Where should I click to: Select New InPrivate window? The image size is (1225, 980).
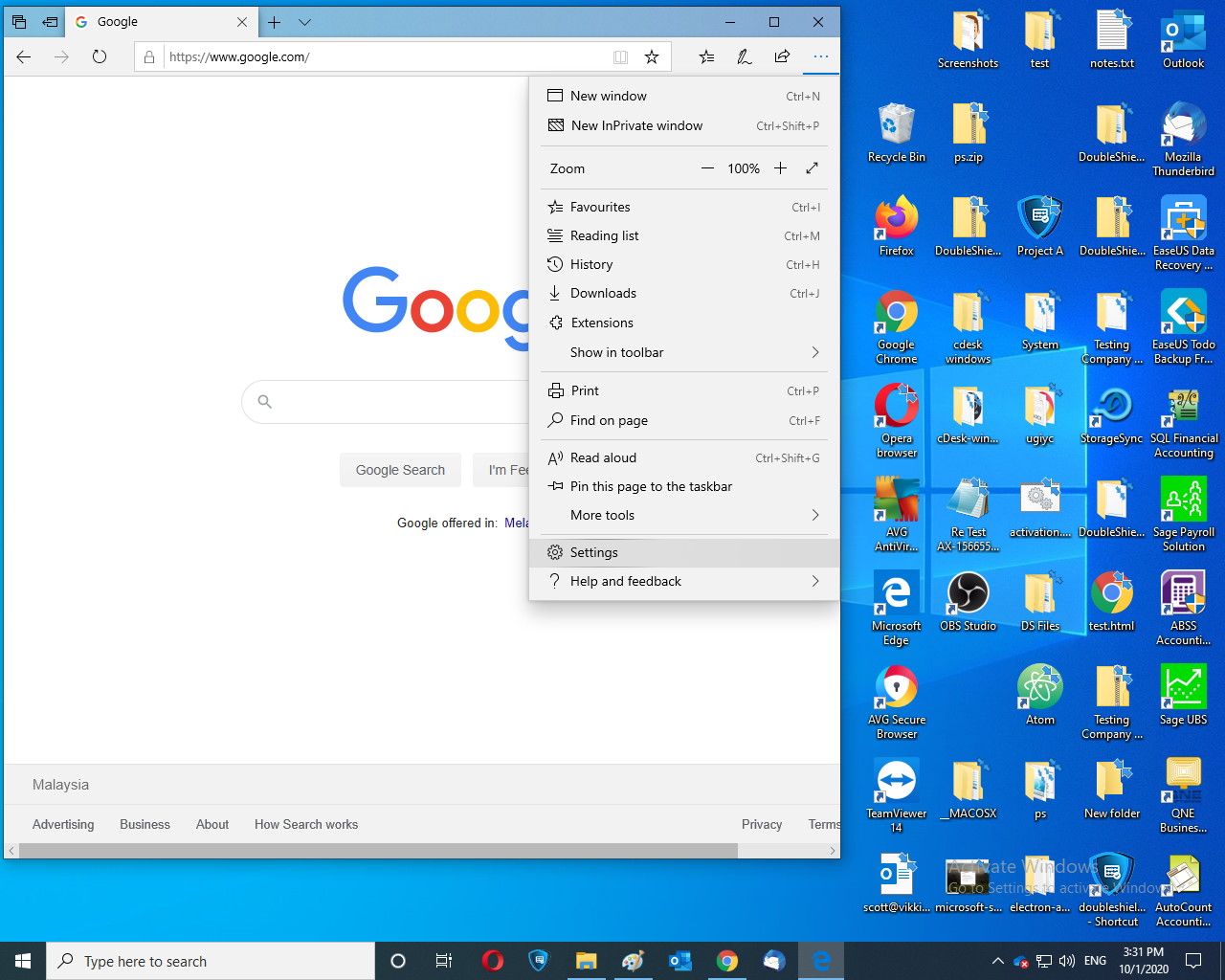point(684,125)
